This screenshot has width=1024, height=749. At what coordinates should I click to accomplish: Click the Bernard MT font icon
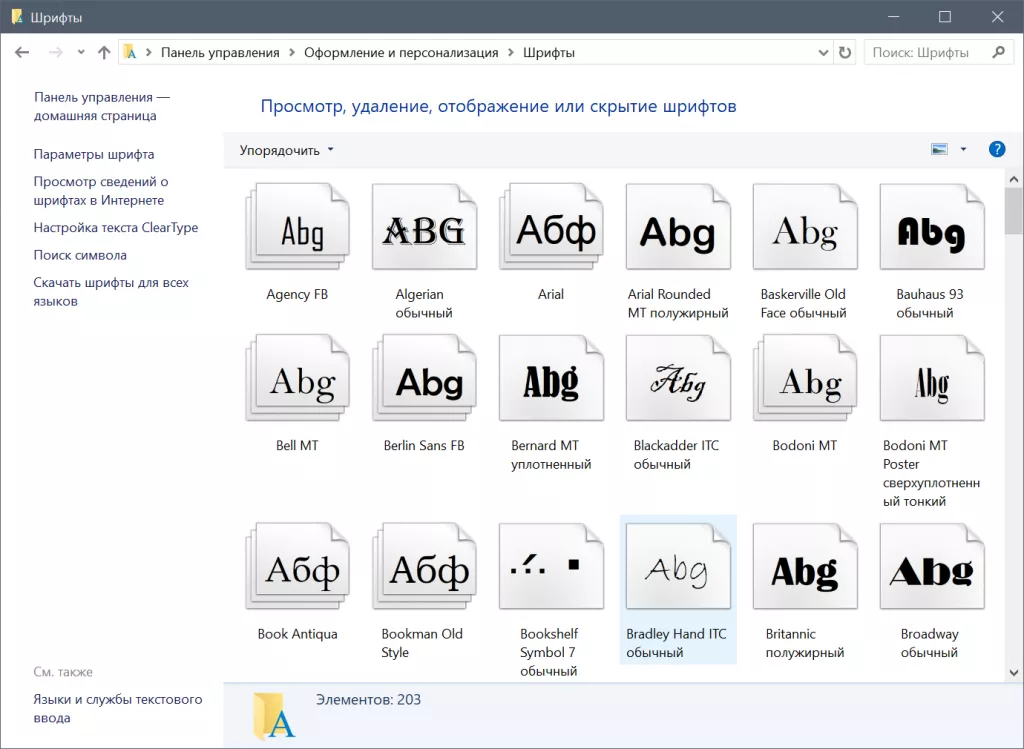[x=551, y=382]
